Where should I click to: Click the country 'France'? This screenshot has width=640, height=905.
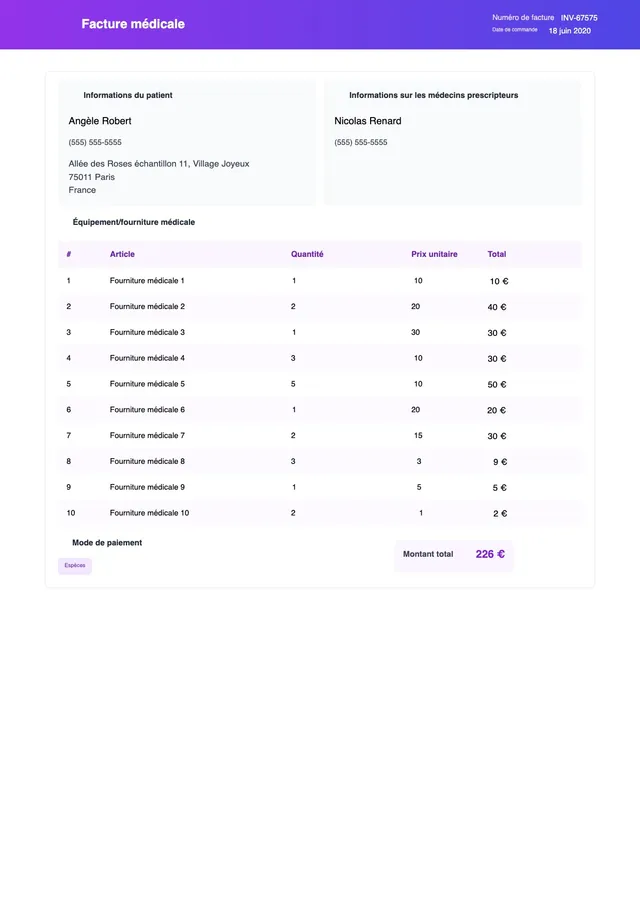(x=83, y=190)
